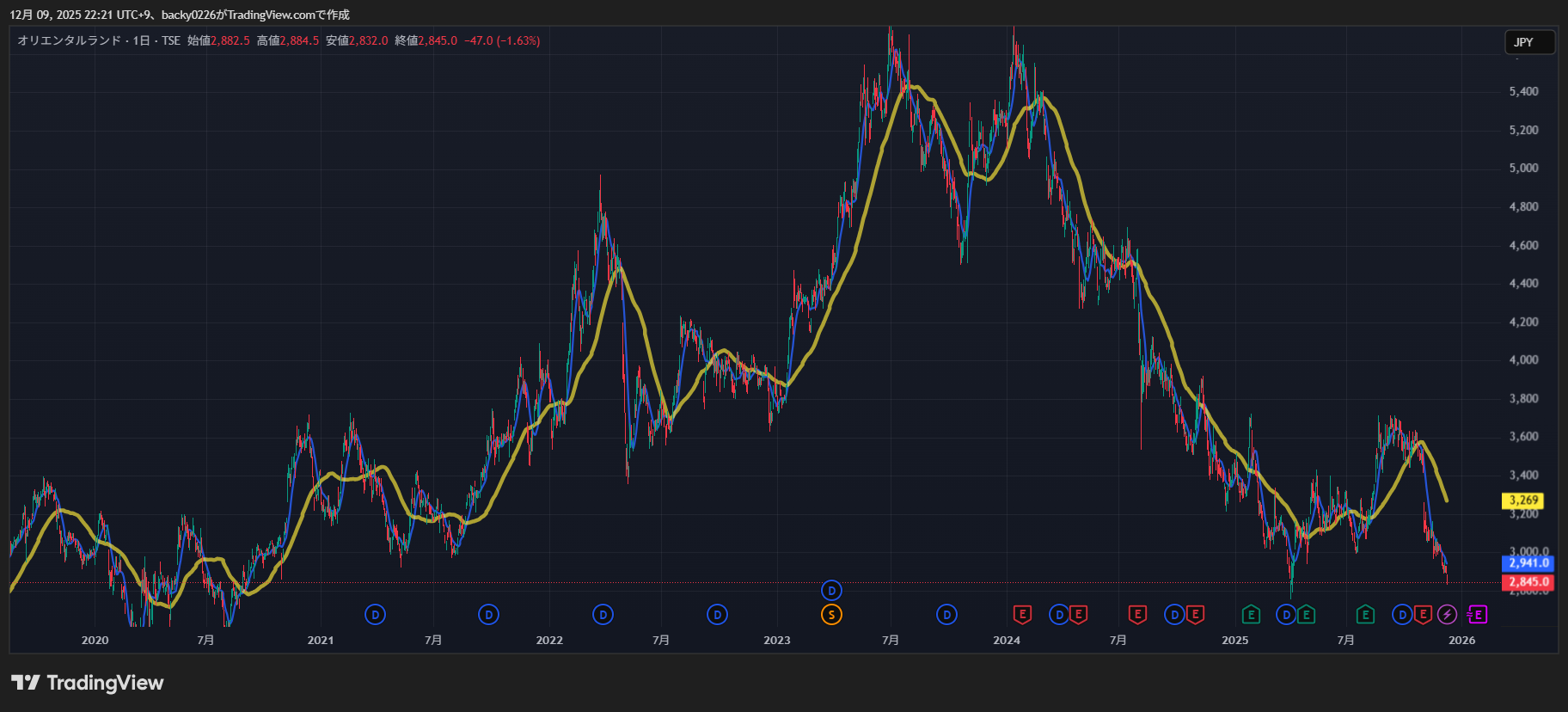Click the オリエンタルランド symbol title

pyautogui.click(x=69, y=40)
